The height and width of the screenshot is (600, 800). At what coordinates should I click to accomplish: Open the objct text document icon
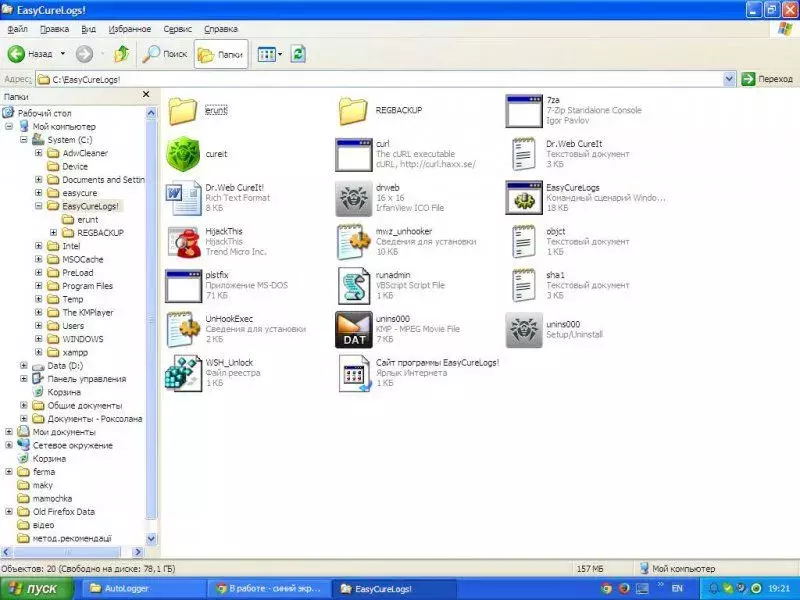pyautogui.click(x=524, y=242)
